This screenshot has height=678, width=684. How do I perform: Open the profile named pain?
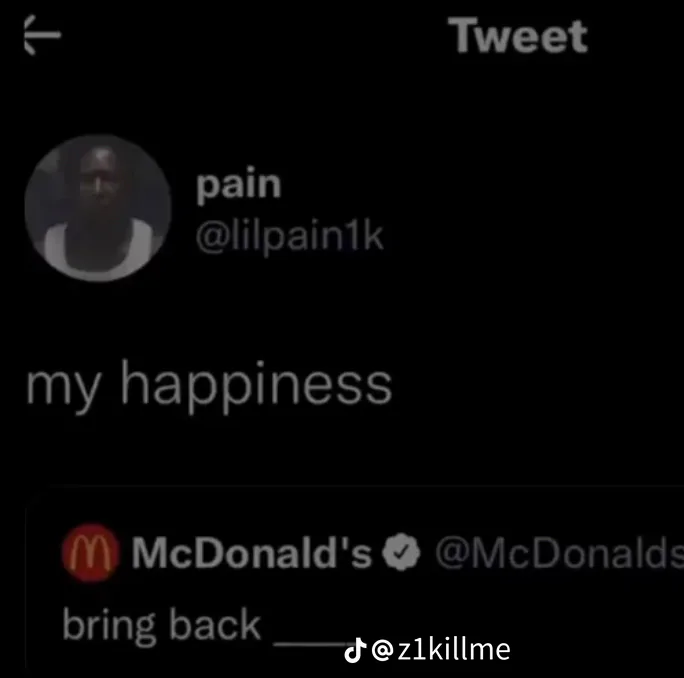click(x=238, y=186)
